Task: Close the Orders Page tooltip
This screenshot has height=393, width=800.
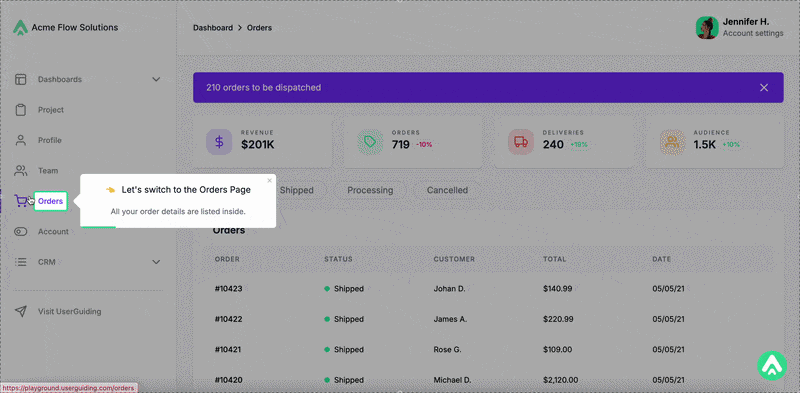Action: [269, 180]
